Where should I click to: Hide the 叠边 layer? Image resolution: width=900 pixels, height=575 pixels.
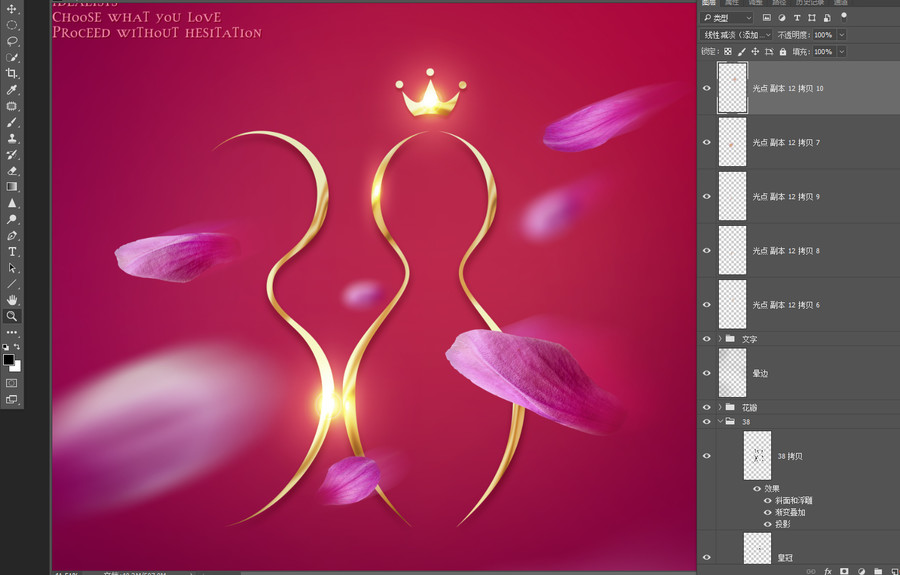pyautogui.click(x=707, y=373)
